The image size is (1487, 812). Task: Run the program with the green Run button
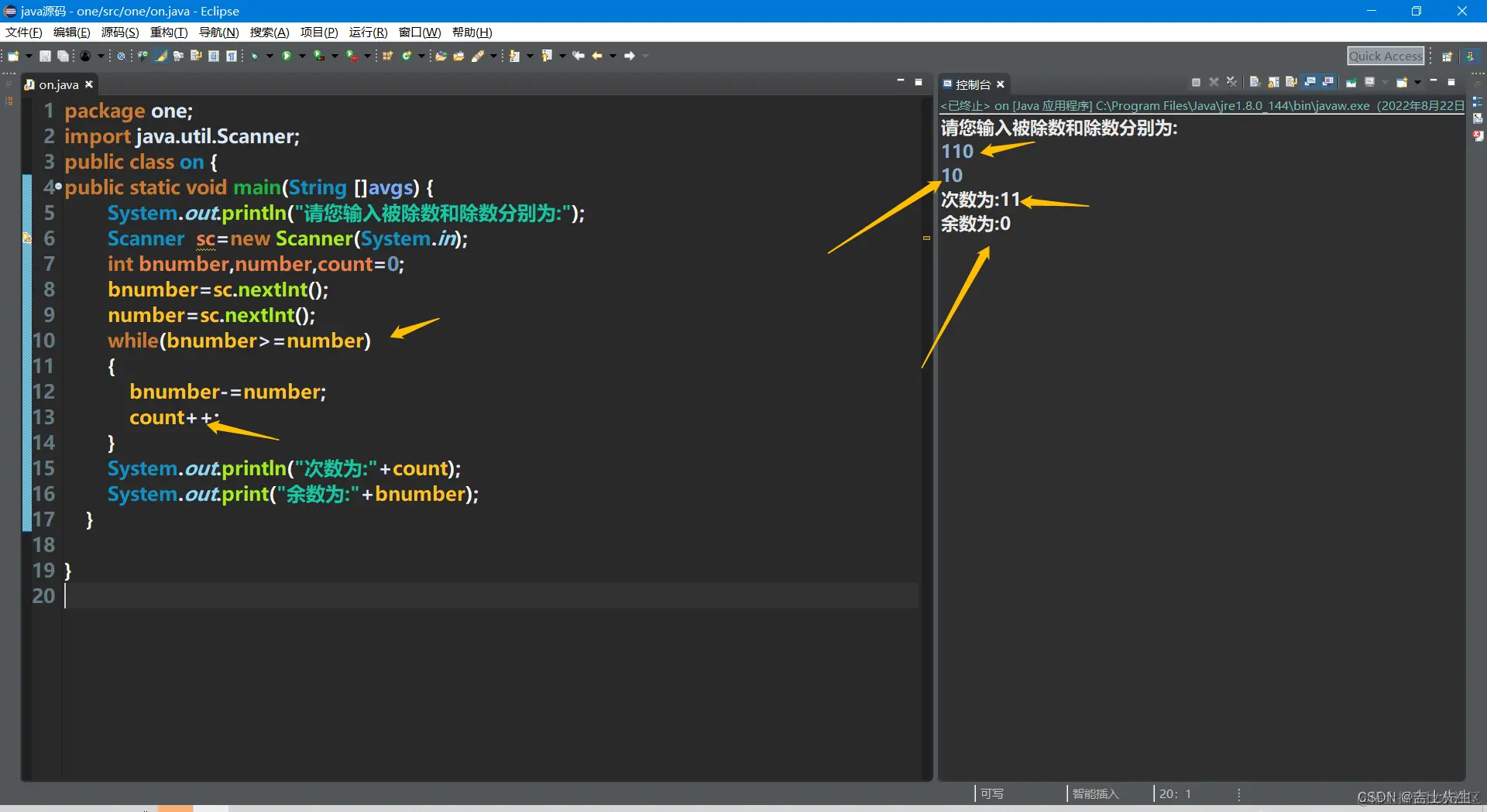[287, 56]
